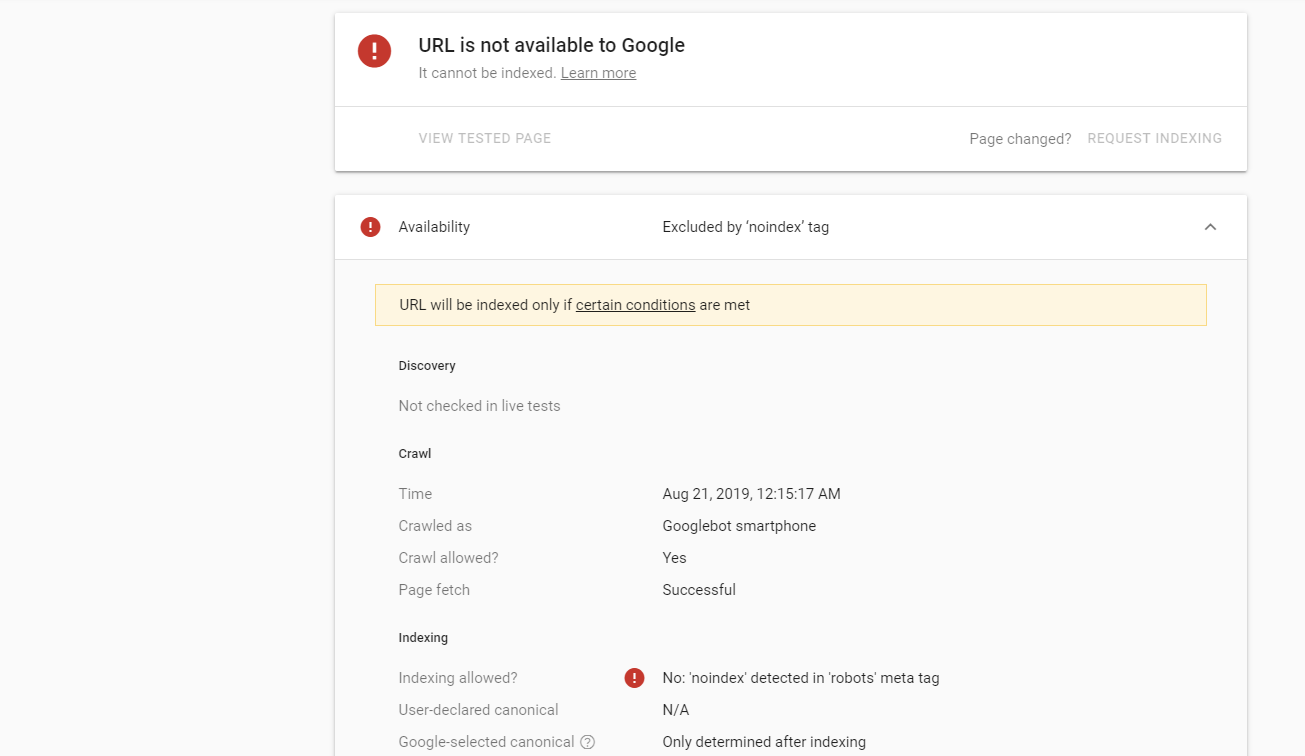Click the 'Crawled as' label
1305x756 pixels.
click(x=435, y=526)
